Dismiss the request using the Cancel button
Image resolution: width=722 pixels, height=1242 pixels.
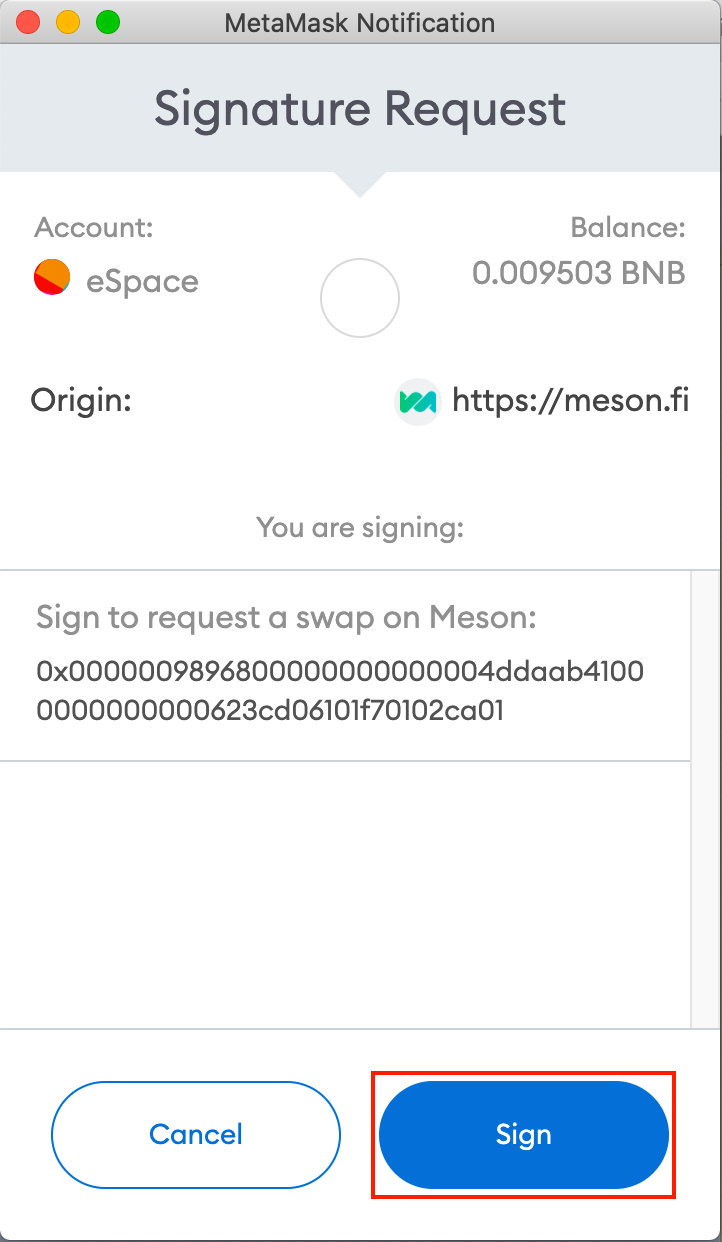(x=195, y=1135)
